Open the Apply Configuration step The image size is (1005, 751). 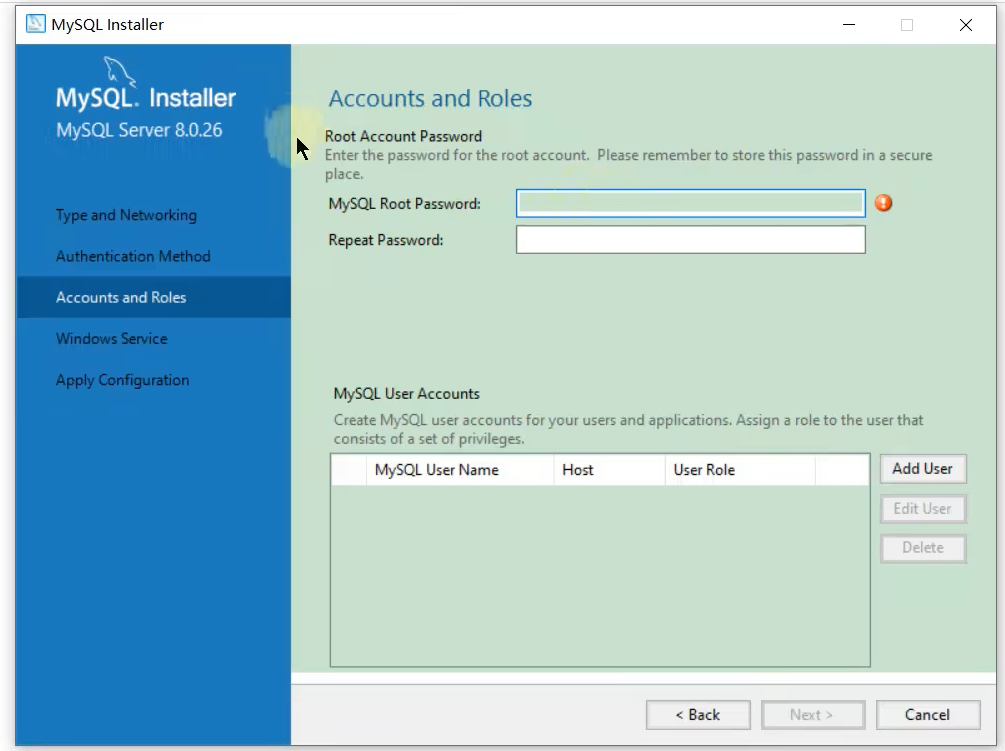pyautogui.click(x=122, y=380)
